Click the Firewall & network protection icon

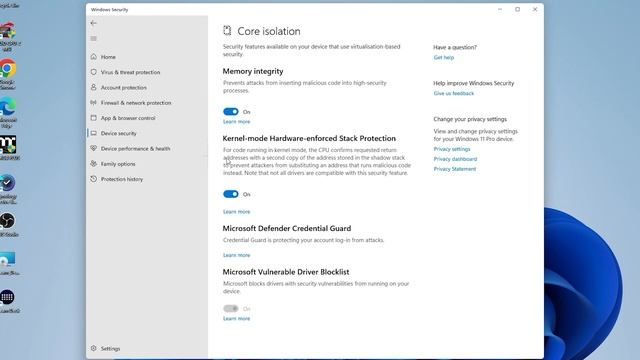click(93, 102)
